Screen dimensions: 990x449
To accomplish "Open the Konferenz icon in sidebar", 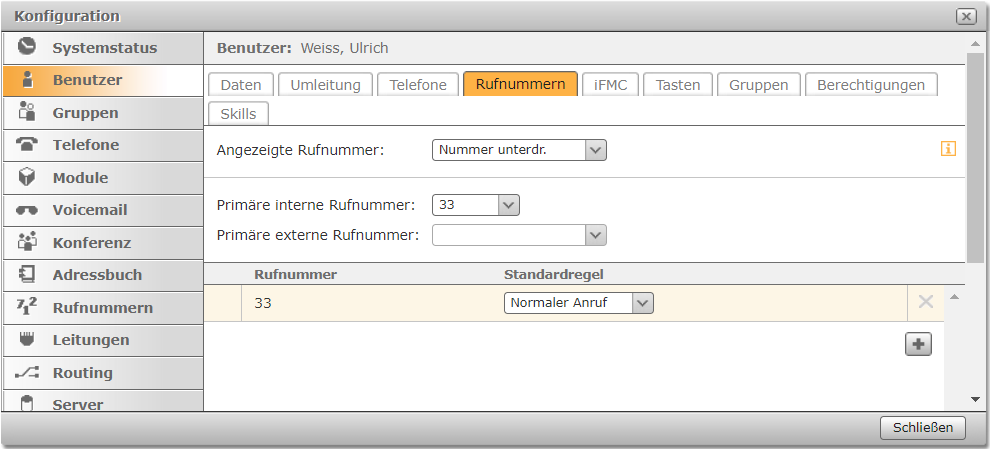I will [x=28, y=242].
